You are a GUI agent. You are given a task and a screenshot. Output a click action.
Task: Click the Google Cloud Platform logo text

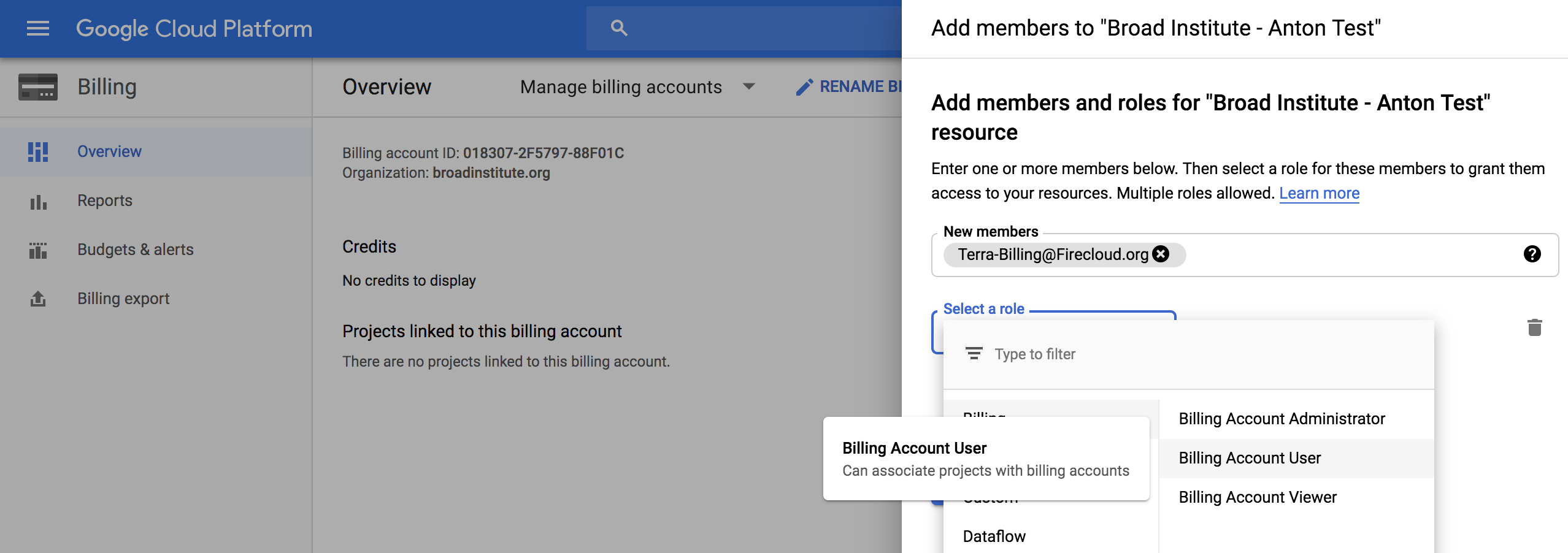tap(194, 29)
